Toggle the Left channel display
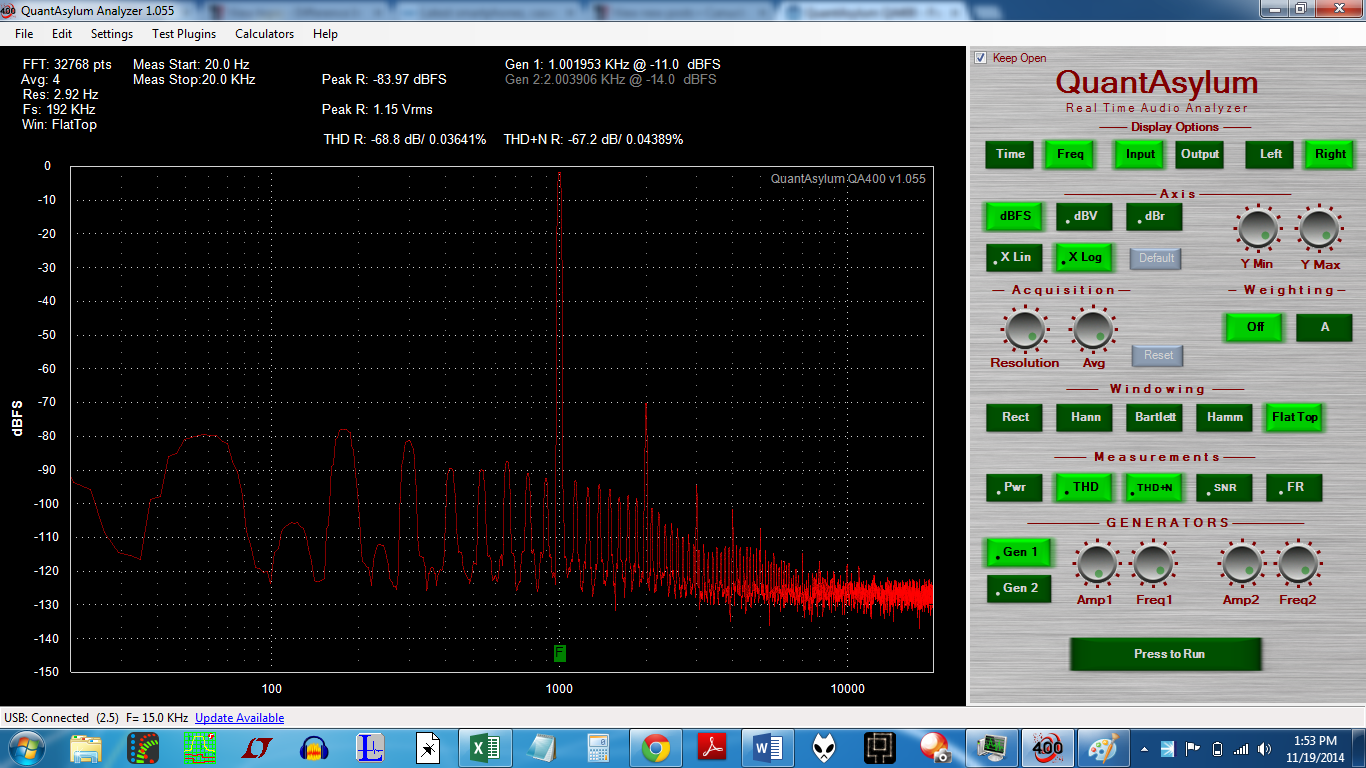This screenshot has height=768, width=1366. pyautogui.click(x=1271, y=154)
